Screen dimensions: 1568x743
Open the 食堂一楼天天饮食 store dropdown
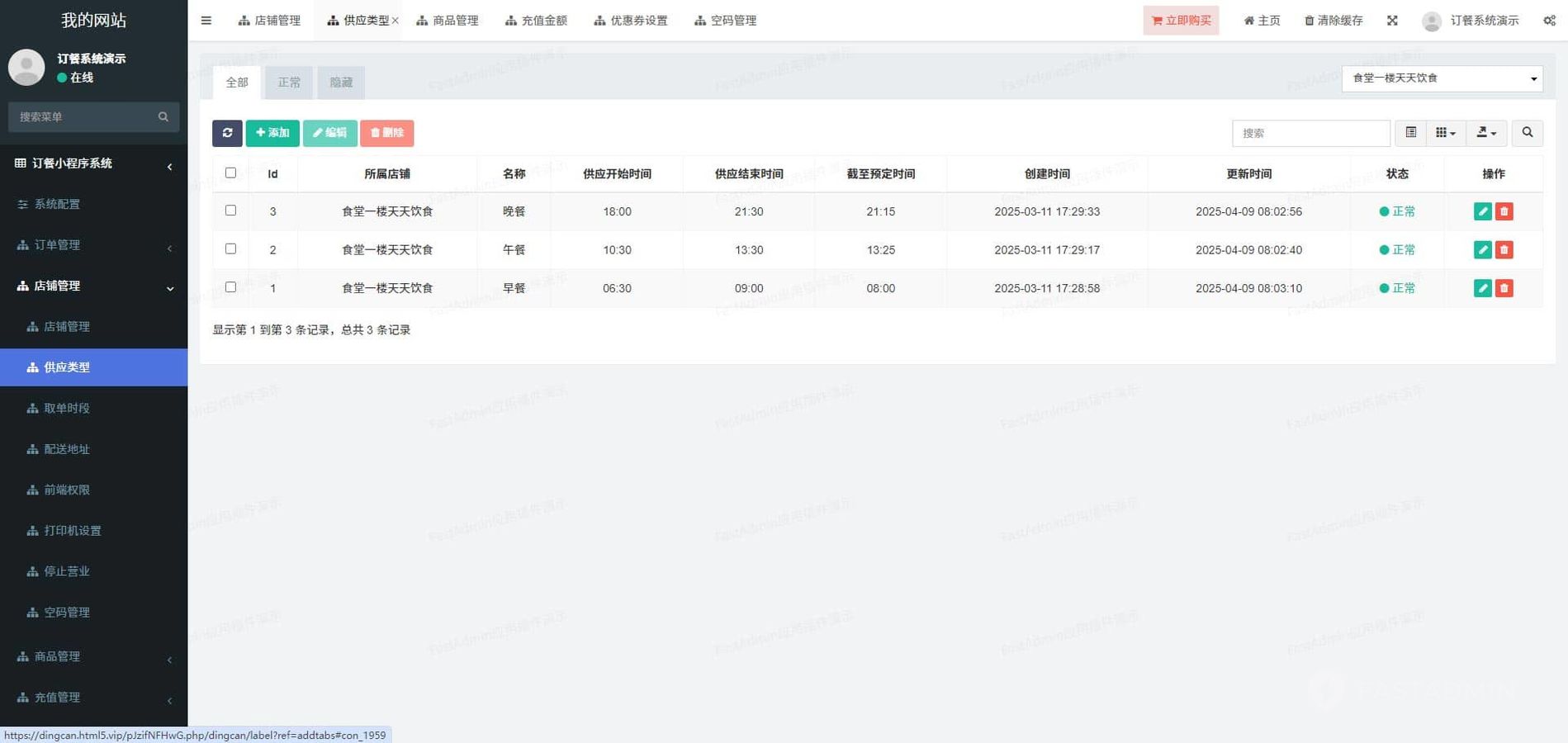point(1442,78)
